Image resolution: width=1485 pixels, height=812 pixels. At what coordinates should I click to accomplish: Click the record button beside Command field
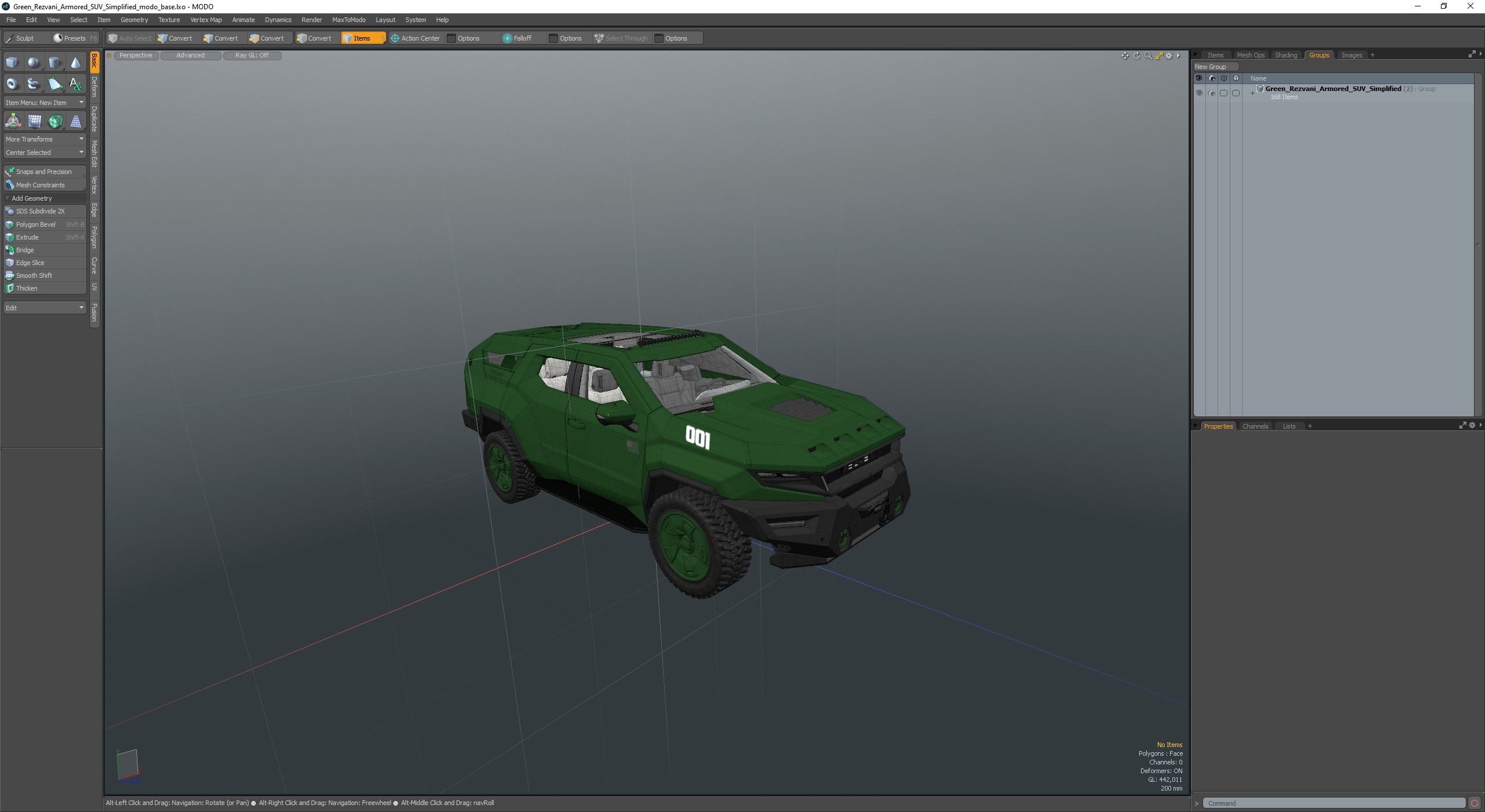1474,803
